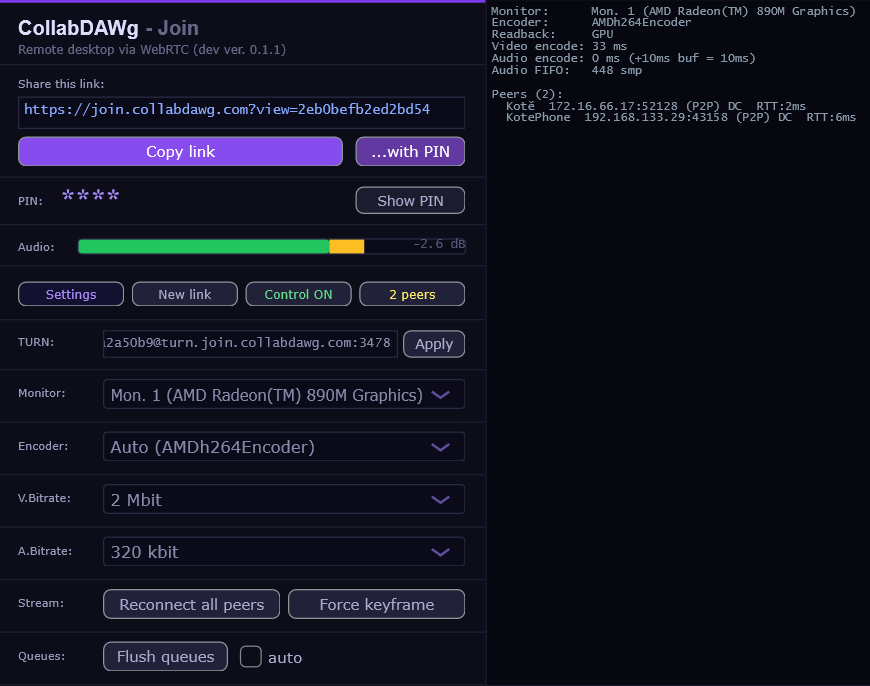Click the -2.6 dB audio reading
Image resolution: width=870 pixels, height=686 pixels.
point(439,244)
